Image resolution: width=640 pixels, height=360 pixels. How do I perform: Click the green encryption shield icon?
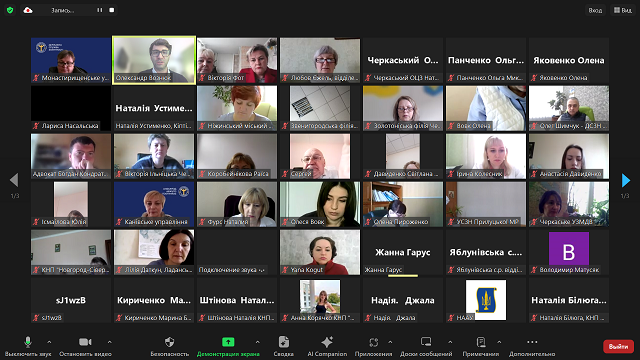point(10,10)
